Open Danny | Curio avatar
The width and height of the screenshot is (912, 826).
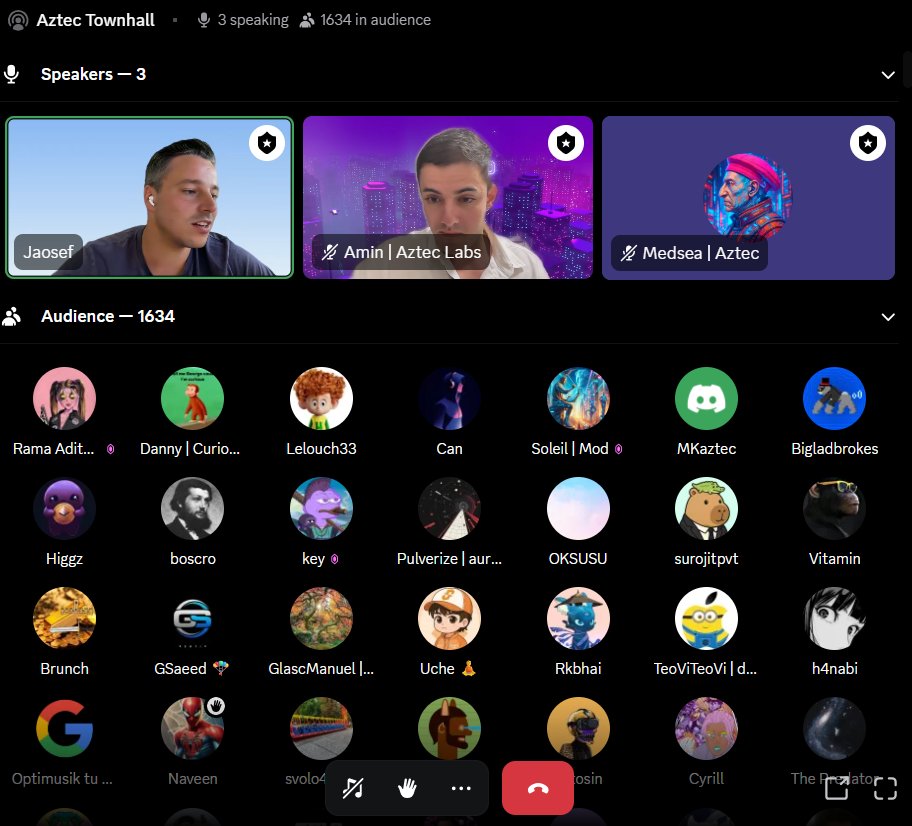pyautogui.click(x=193, y=398)
